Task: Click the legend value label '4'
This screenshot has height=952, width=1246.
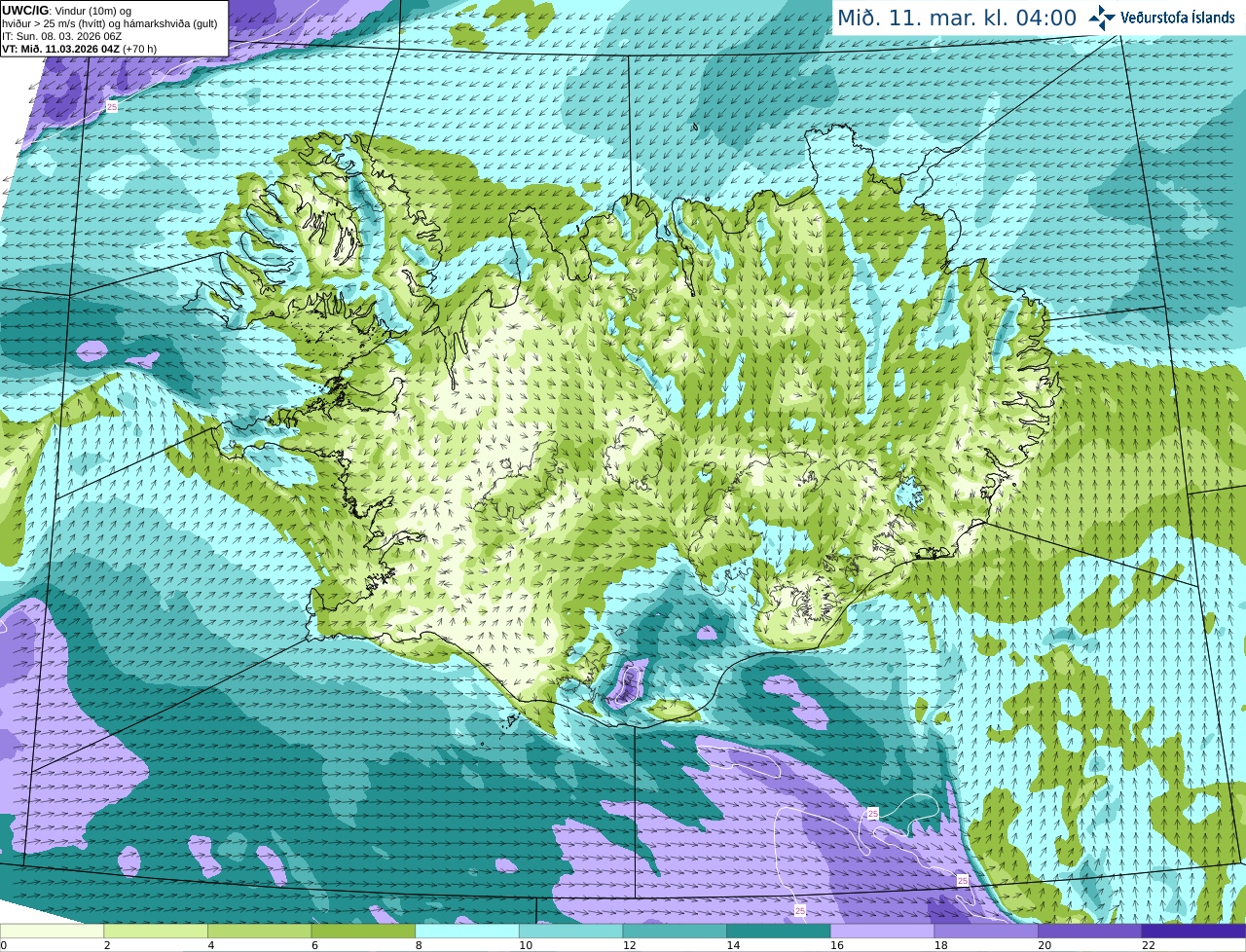Action: (x=211, y=945)
